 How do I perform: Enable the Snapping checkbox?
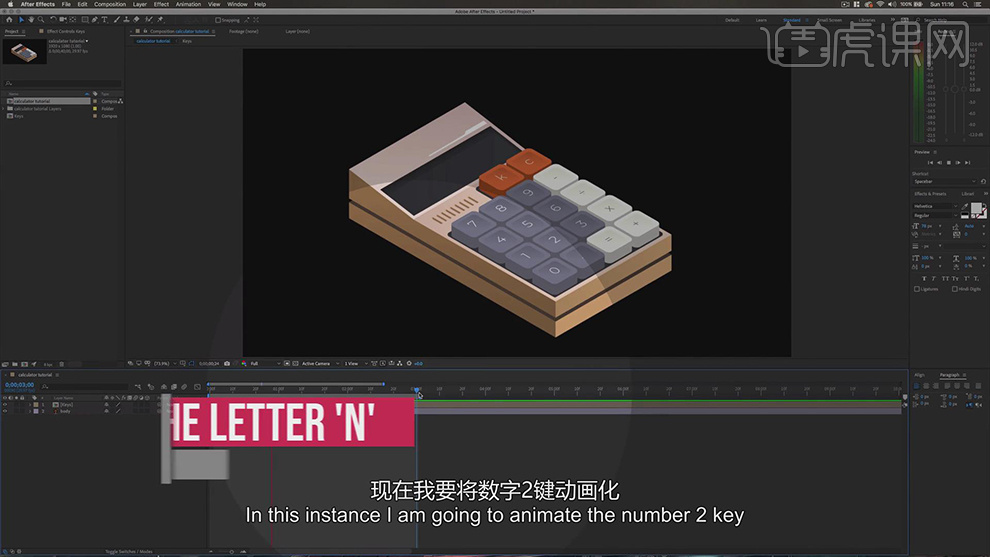218,20
